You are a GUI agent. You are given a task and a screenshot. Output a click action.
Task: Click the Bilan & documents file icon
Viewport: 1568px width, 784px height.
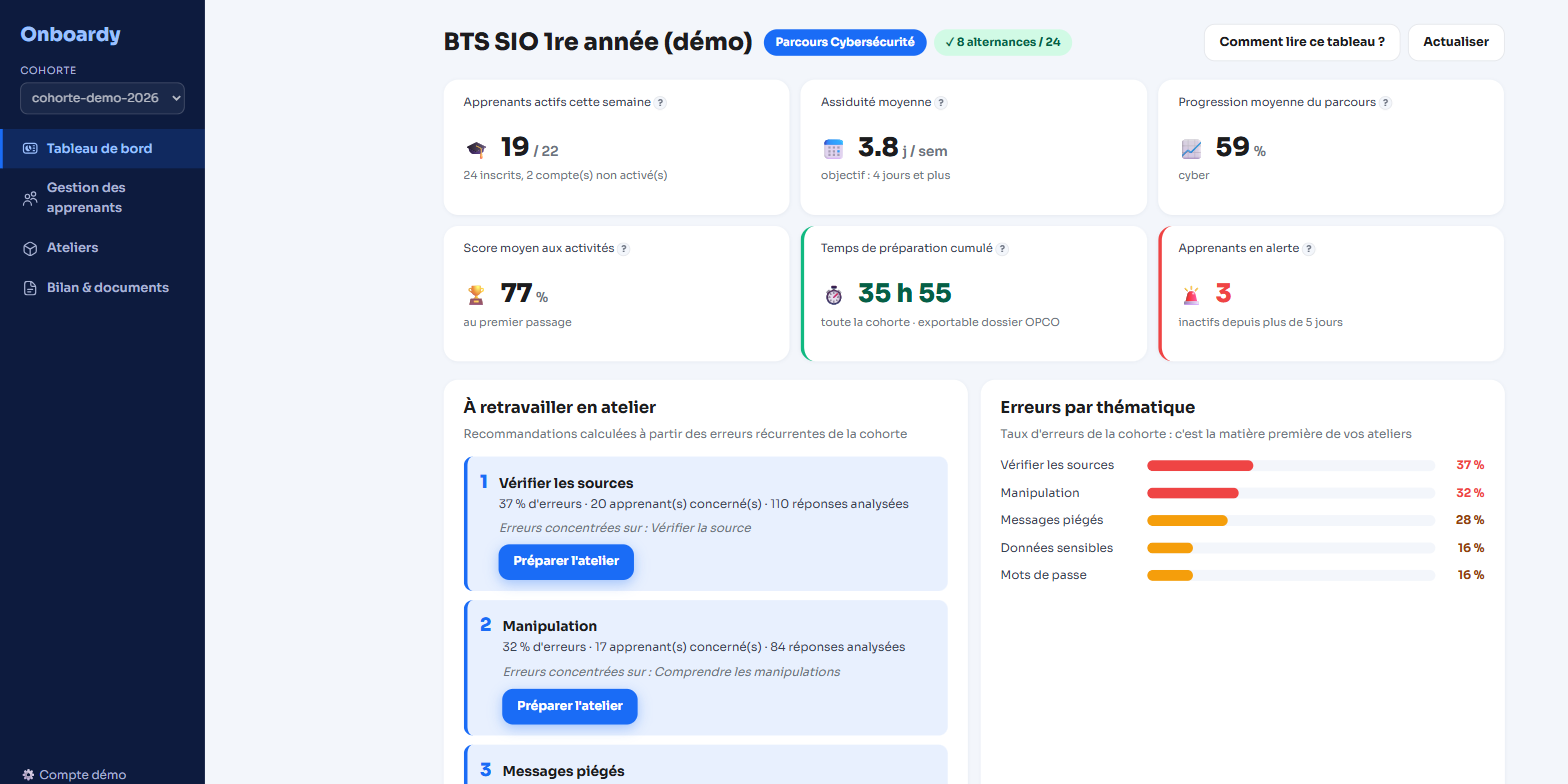[30, 288]
